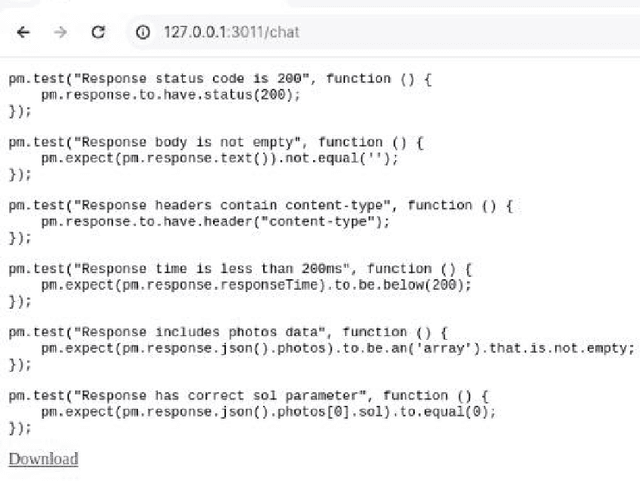The width and height of the screenshot is (640, 481).
Task: Reload the current page
Action: pyautogui.click(x=98, y=32)
